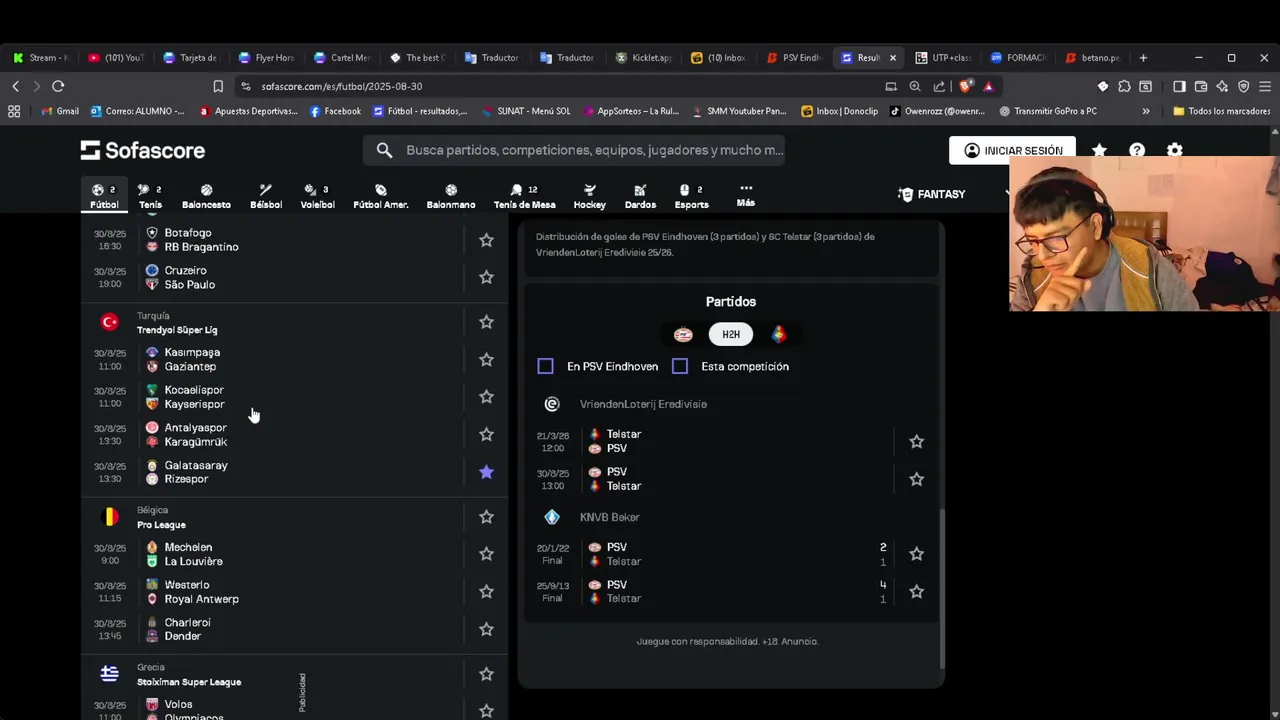Favorite the 21/3/26 Telstar vs PSV fixture
Screen dimensions: 1280x720
[x=916, y=441]
